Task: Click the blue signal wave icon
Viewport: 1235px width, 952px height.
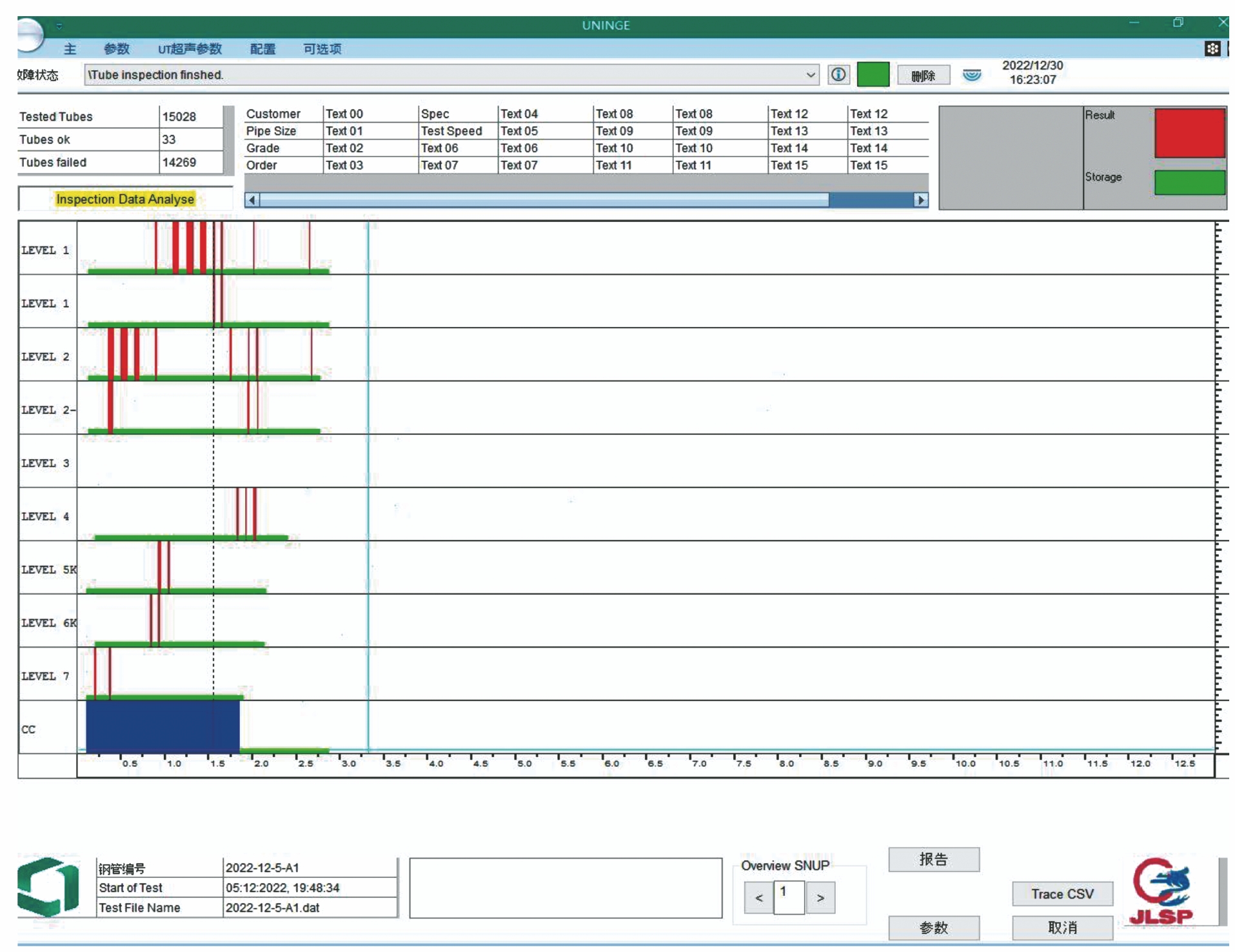Action: click(971, 75)
